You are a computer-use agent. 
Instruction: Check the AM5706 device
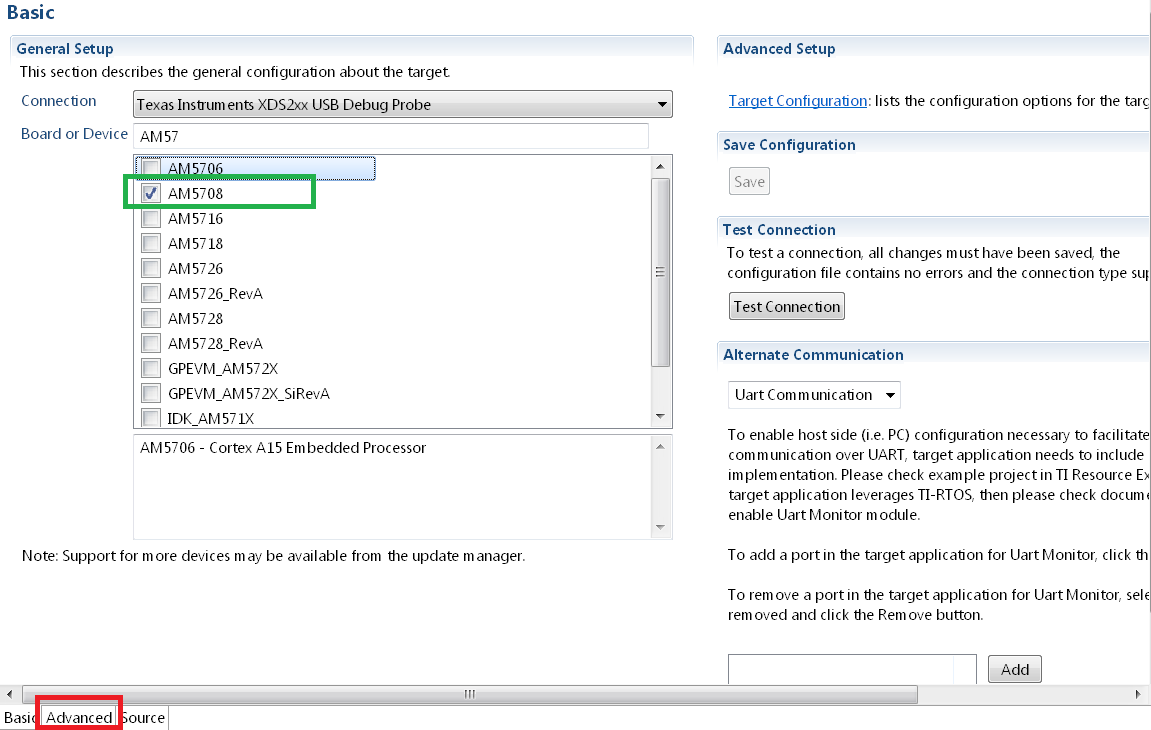coord(149,168)
